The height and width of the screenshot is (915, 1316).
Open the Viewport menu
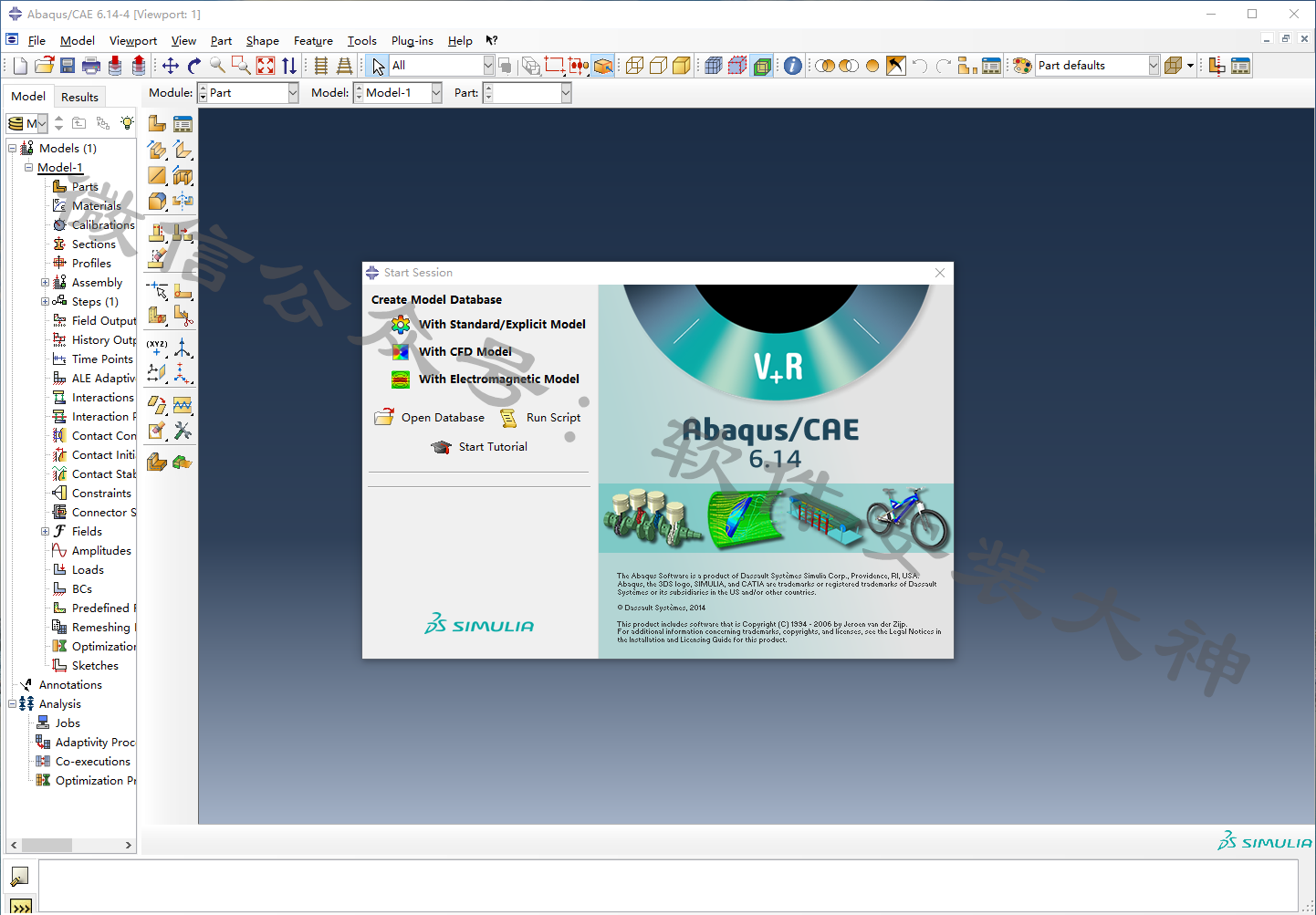coord(133,41)
